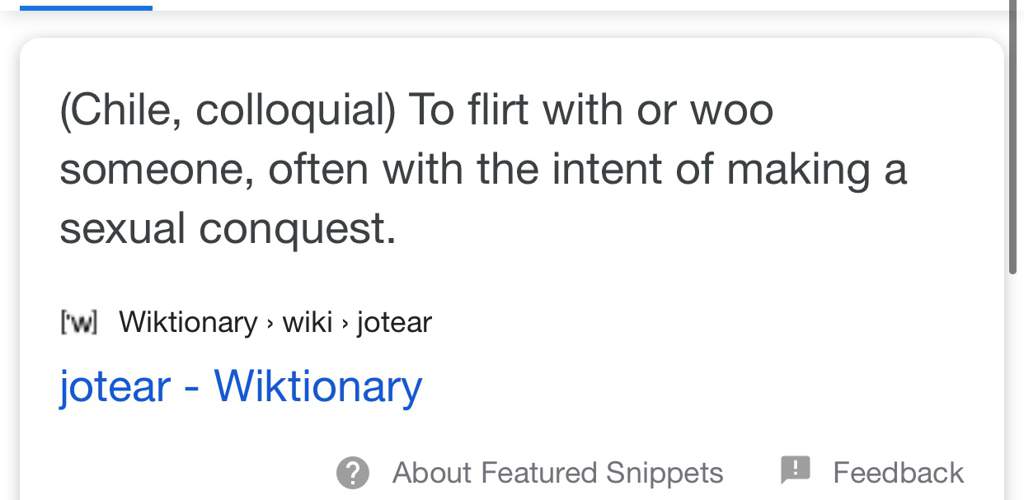This screenshot has height=500, width=1024.
Task: Click 'Wiktionary' in the breadcrumb
Action: click(188, 322)
